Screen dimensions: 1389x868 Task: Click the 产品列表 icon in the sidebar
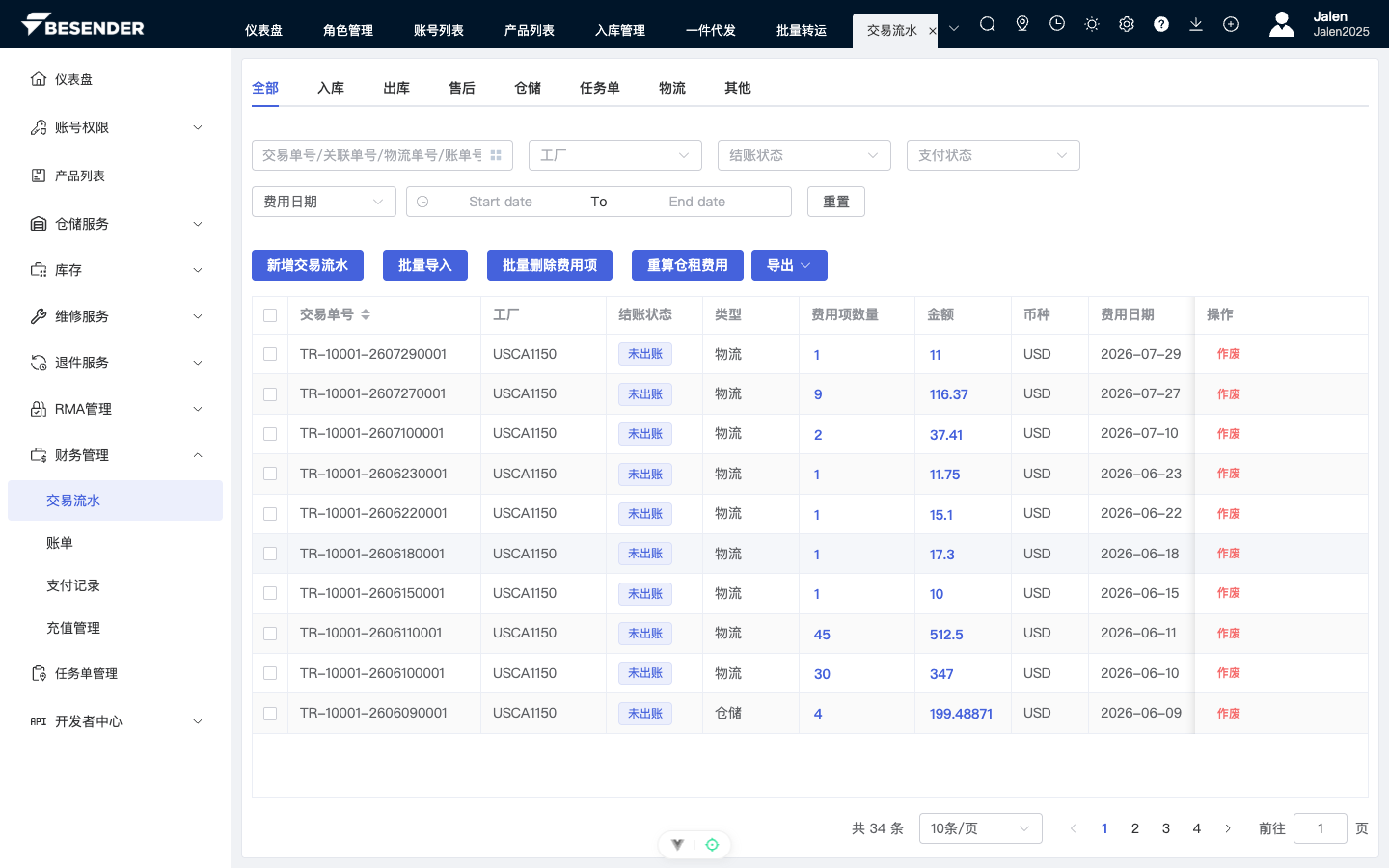coord(39,176)
